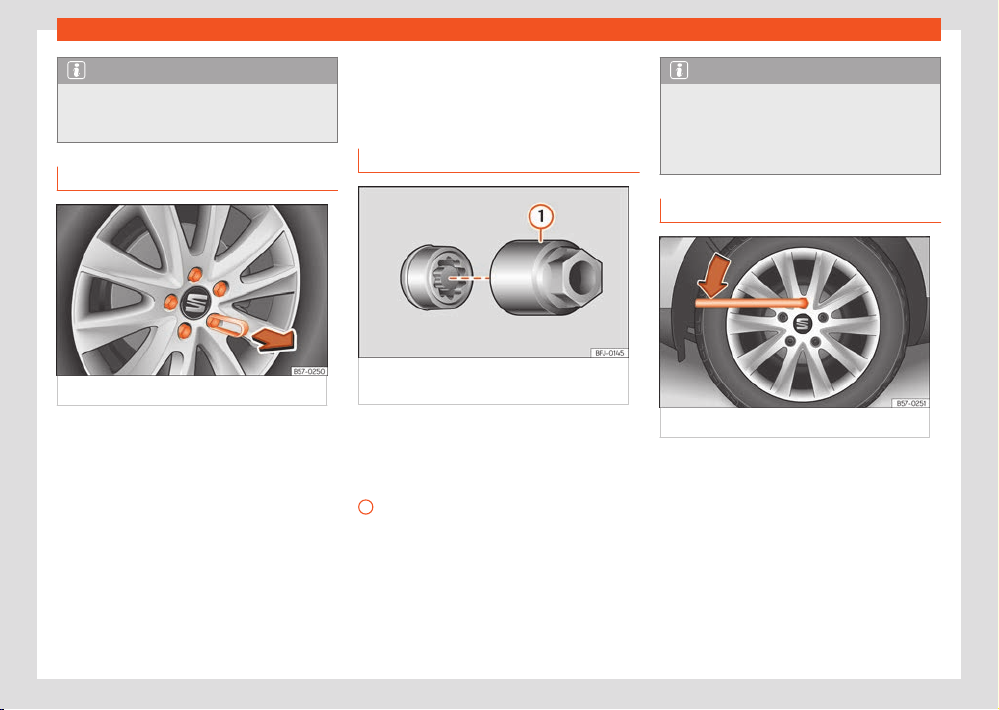
Task: Click the SEAT logo on the right wheel hub
Action: coord(802,324)
